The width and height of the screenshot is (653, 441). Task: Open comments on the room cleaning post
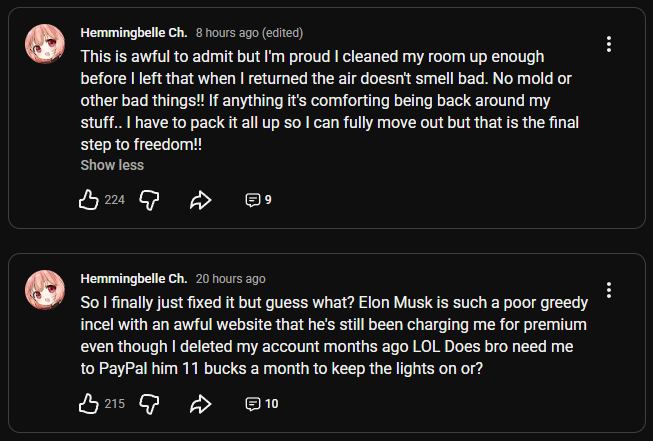(258, 199)
